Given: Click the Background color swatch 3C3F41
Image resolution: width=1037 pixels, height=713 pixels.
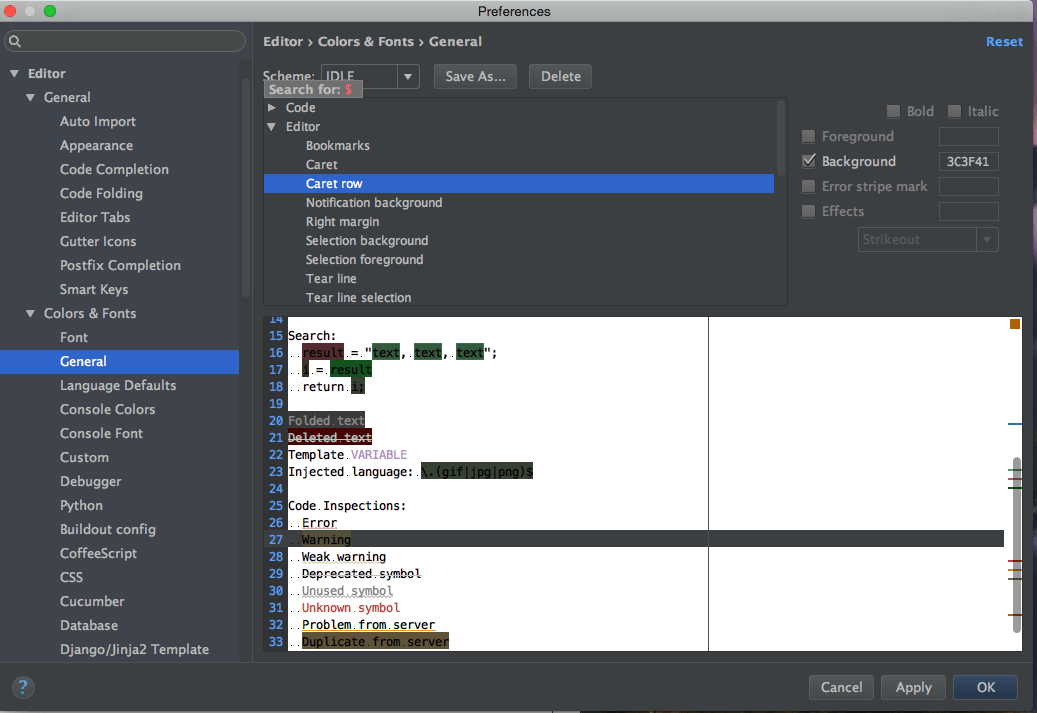Looking at the screenshot, I should [x=968, y=162].
